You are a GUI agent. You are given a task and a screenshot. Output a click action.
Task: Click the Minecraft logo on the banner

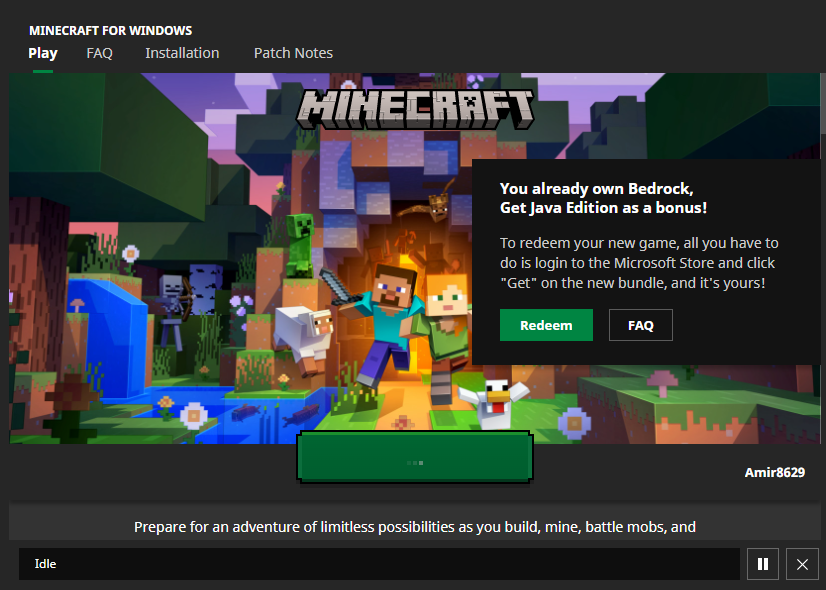[416, 109]
